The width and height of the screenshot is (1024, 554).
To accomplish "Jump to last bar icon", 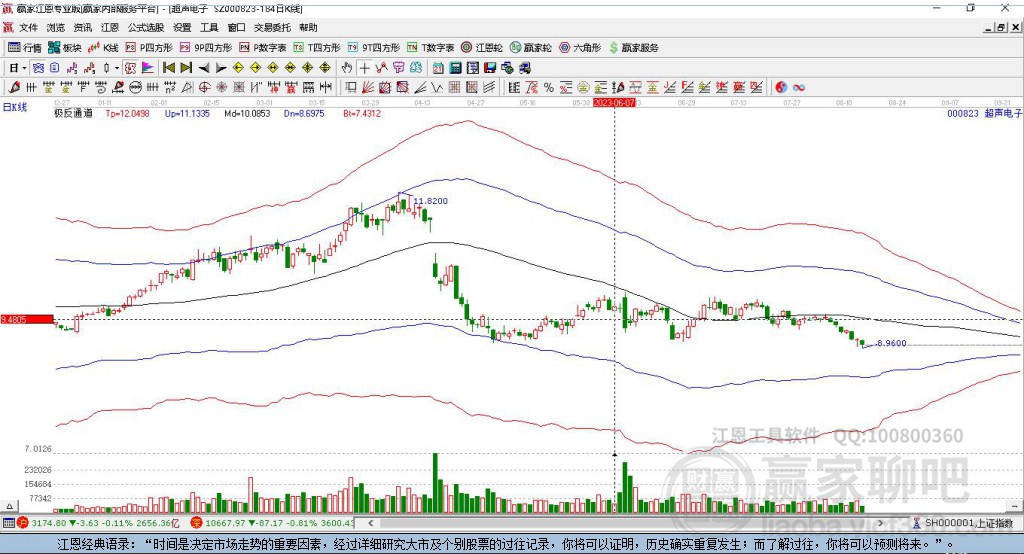I will [x=186, y=68].
